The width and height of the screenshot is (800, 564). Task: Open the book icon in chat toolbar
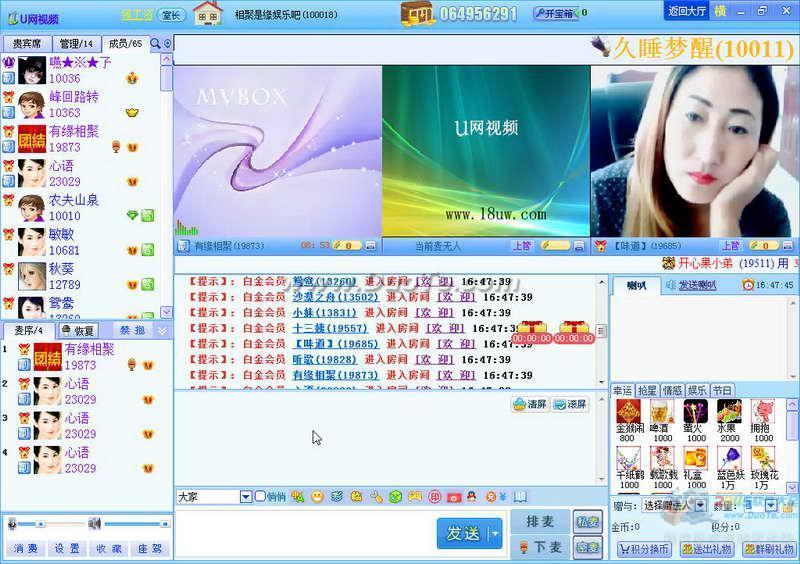click(x=520, y=496)
